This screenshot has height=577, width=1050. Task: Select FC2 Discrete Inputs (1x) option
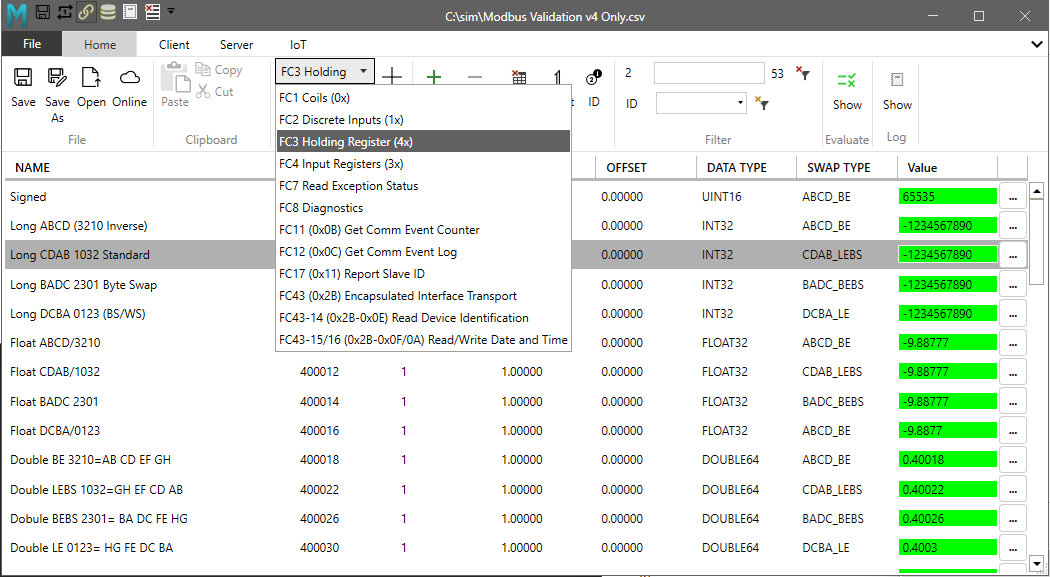coord(423,120)
